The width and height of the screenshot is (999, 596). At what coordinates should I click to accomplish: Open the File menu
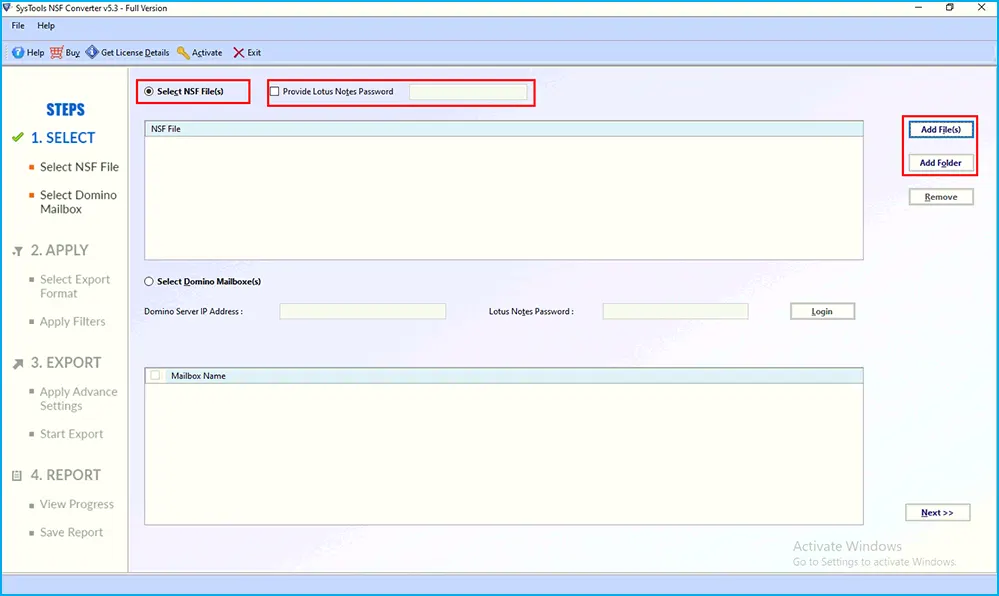coord(18,25)
